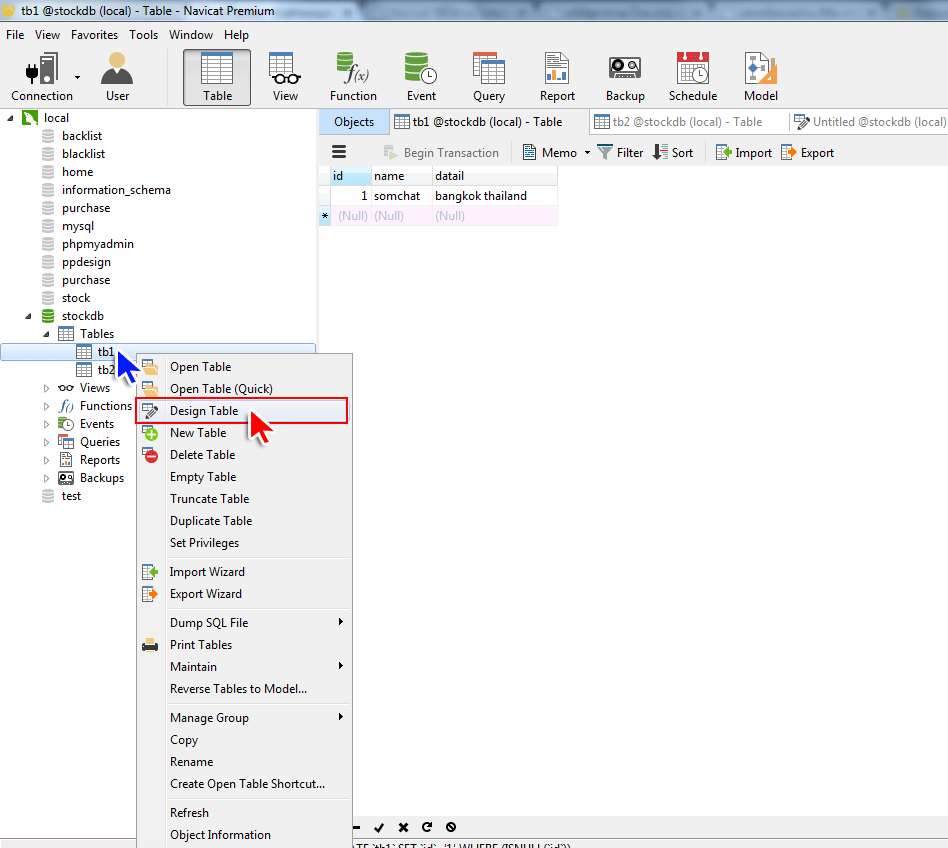
Task: Open Dump SQL File submenu
Action: pos(244,623)
